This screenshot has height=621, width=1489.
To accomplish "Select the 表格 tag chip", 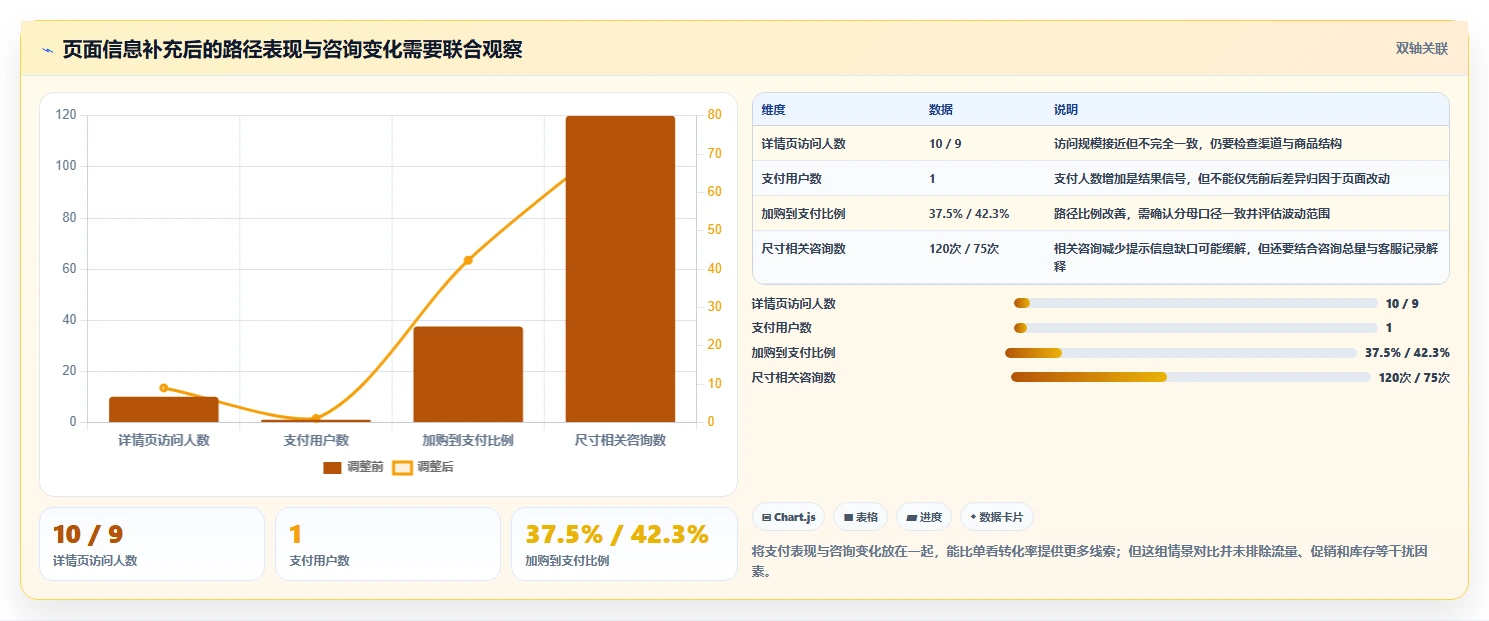I will [x=861, y=517].
